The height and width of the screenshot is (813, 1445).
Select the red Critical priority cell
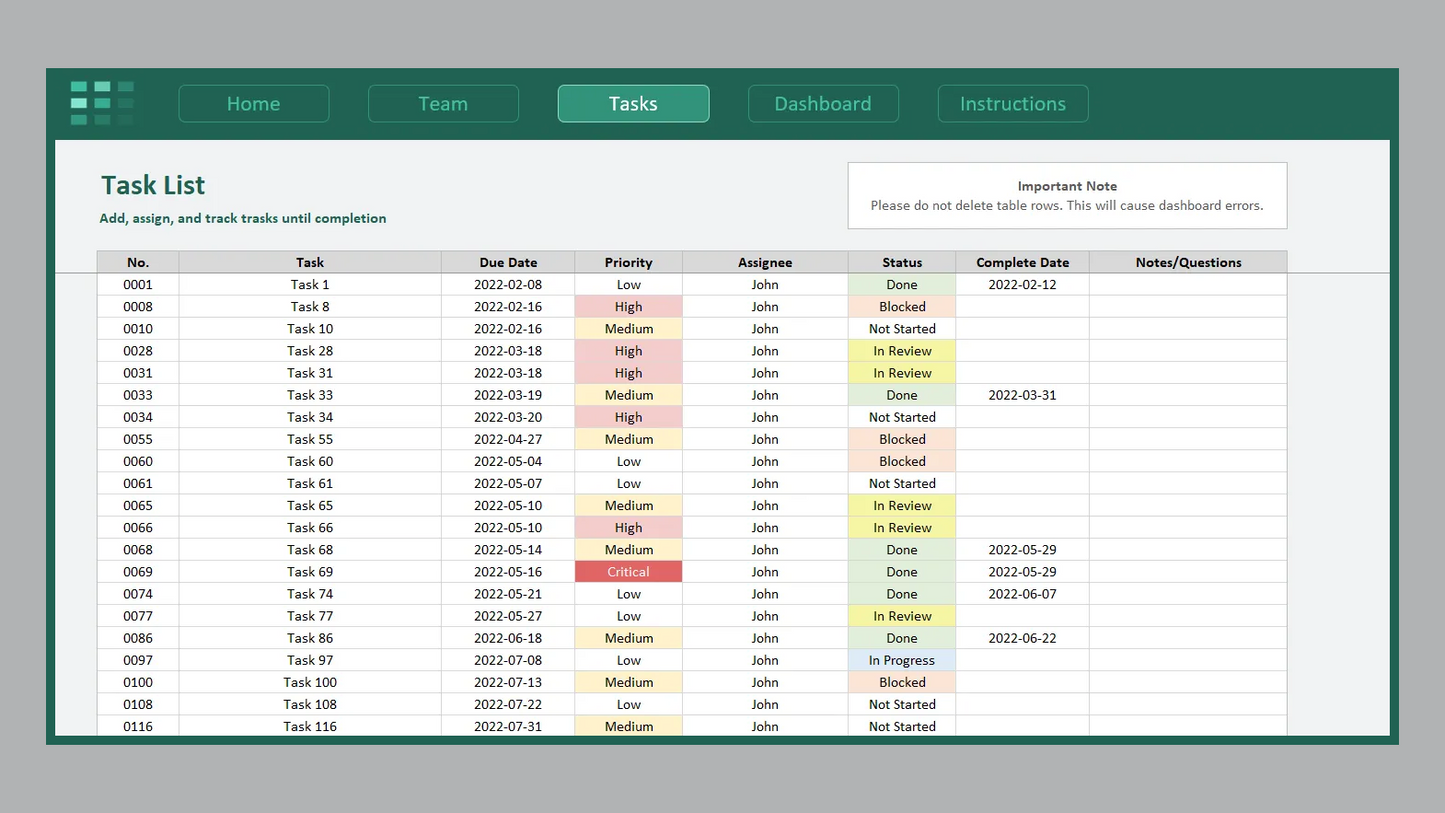[x=628, y=572]
